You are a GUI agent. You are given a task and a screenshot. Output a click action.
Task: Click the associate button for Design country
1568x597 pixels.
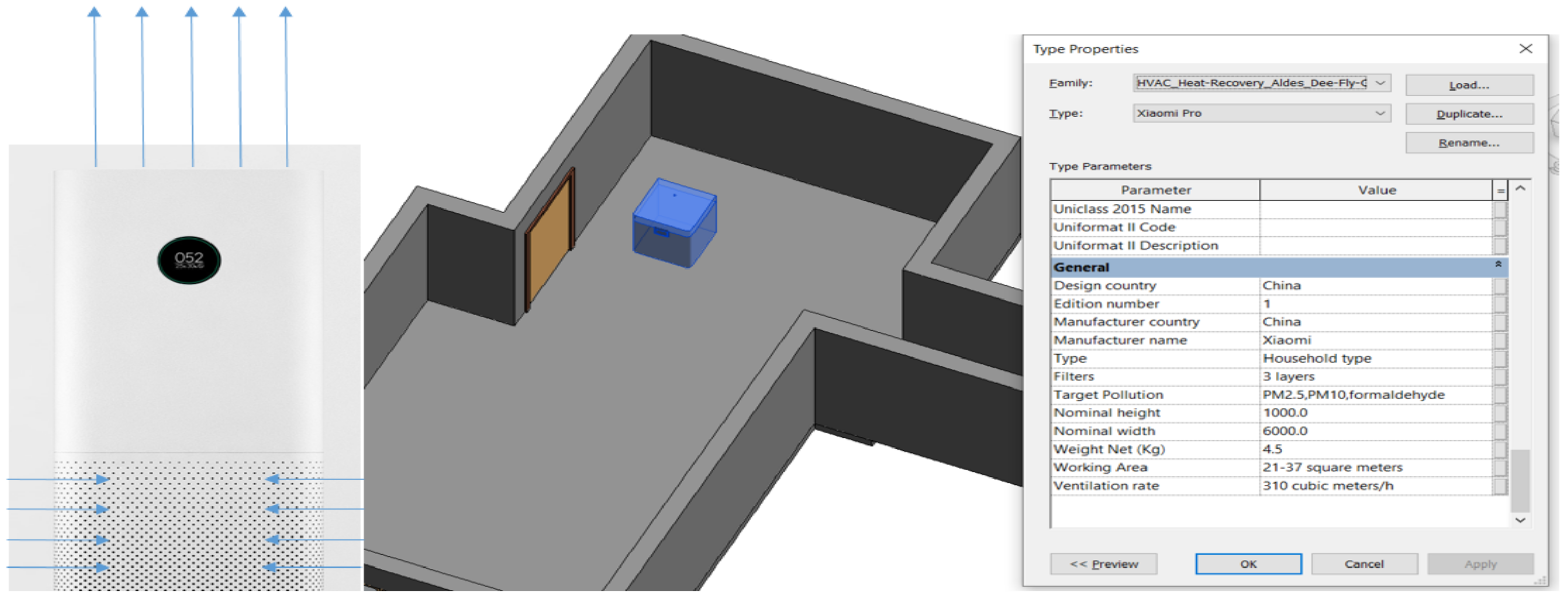(x=1500, y=286)
